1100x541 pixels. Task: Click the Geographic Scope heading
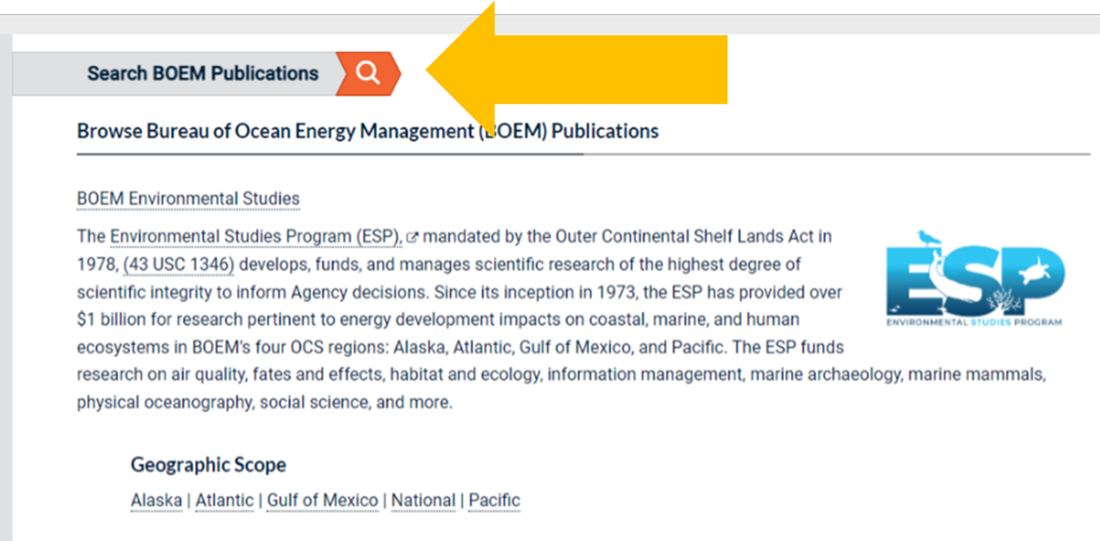click(208, 465)
